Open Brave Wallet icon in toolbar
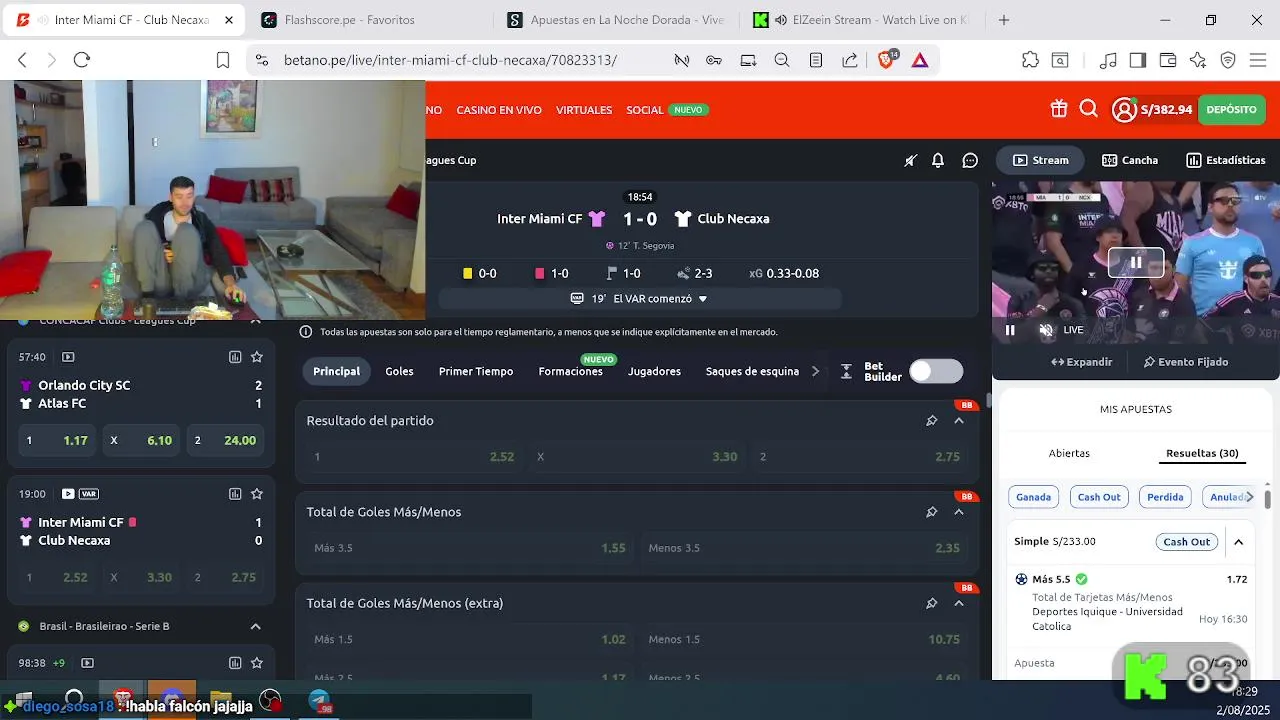This screenshot has height=720, width=1280. 1168,60
